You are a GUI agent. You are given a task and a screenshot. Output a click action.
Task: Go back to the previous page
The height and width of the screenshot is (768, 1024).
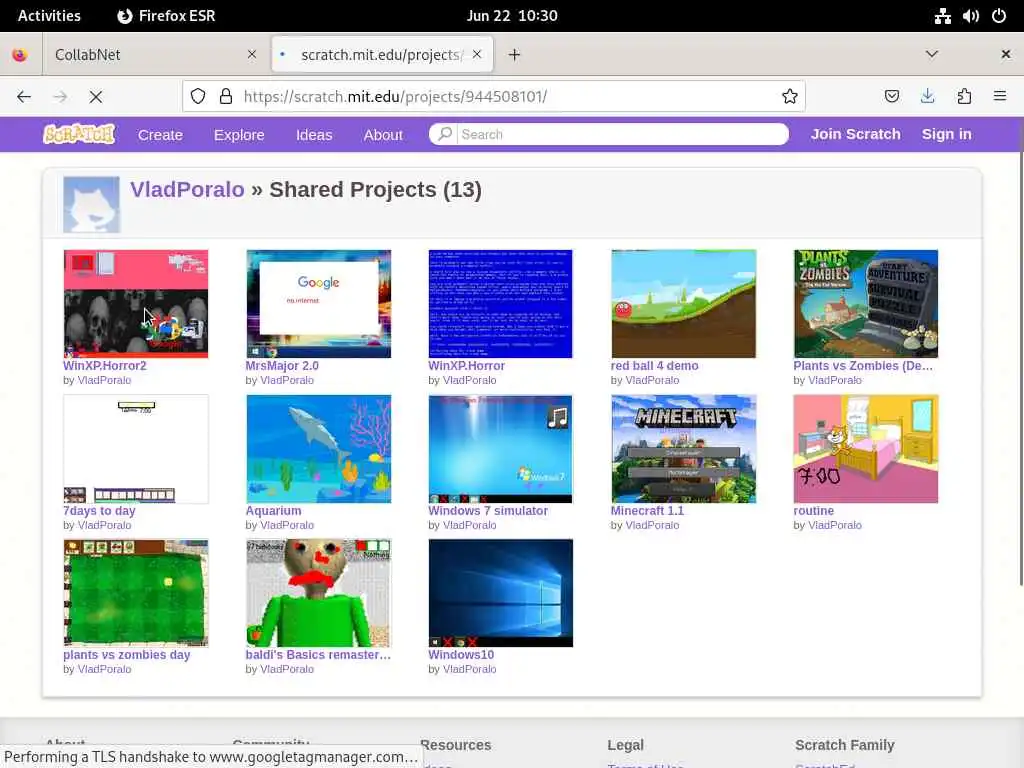pyautogui.click(x=24, y=97)
